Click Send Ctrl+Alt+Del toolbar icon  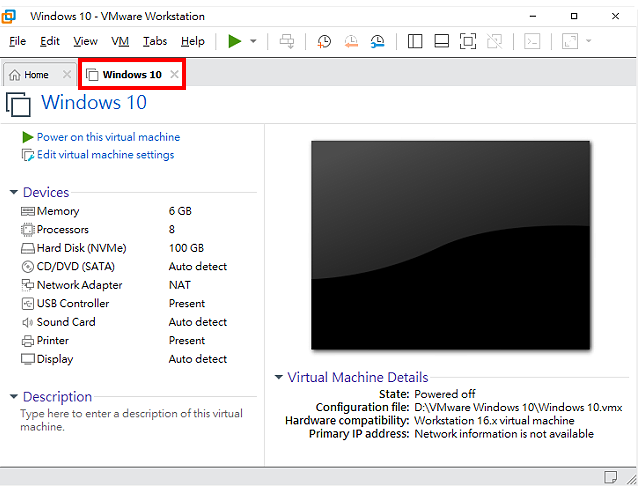[287, 41]
